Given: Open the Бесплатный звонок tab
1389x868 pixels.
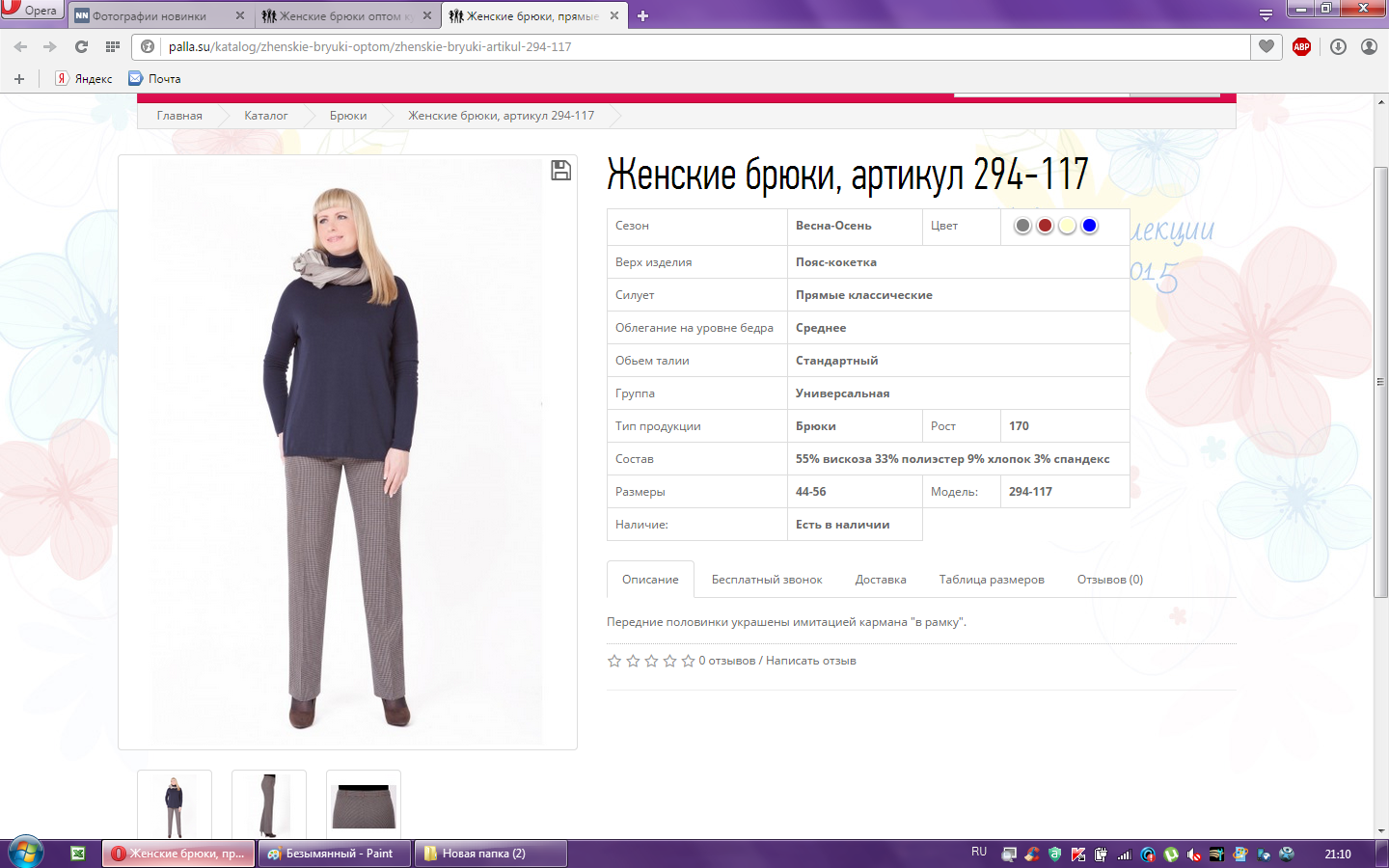Looking at the screenshot, I should (x=767, y=580).
